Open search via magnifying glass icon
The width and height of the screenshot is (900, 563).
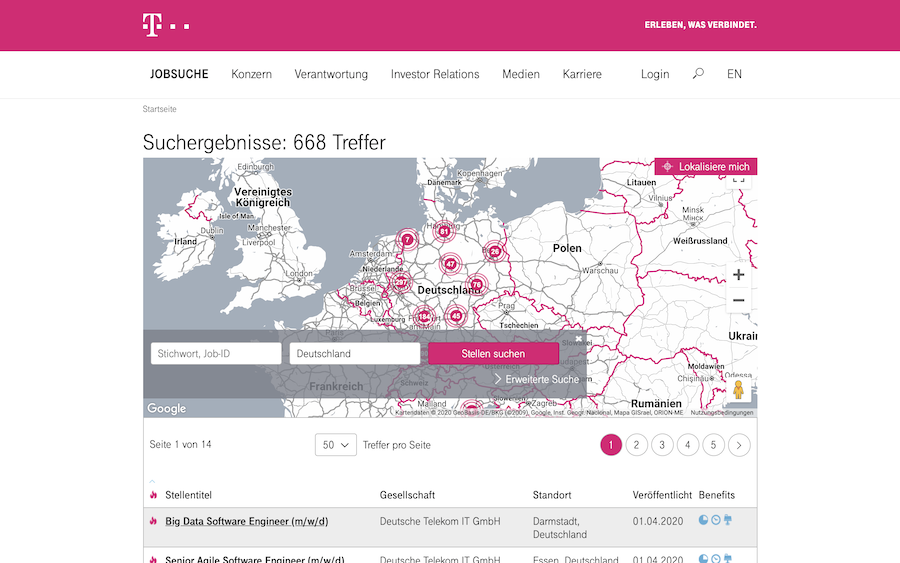pyautogui.click(x=698, y=74)
